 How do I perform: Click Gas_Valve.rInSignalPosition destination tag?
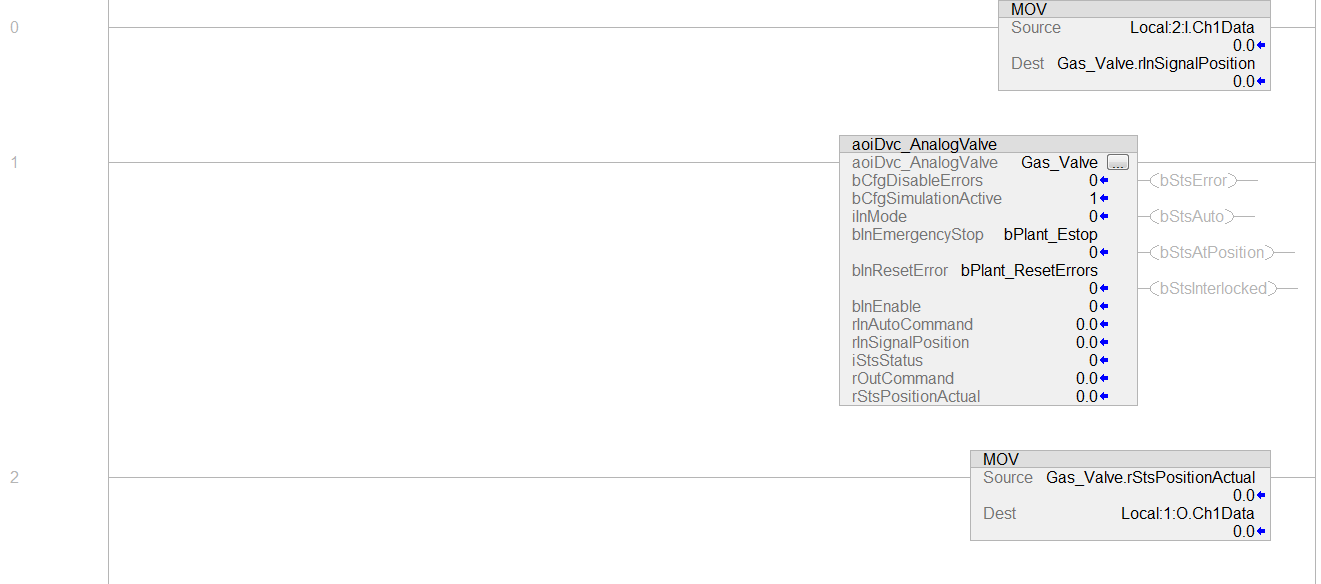coord(1156,64)
